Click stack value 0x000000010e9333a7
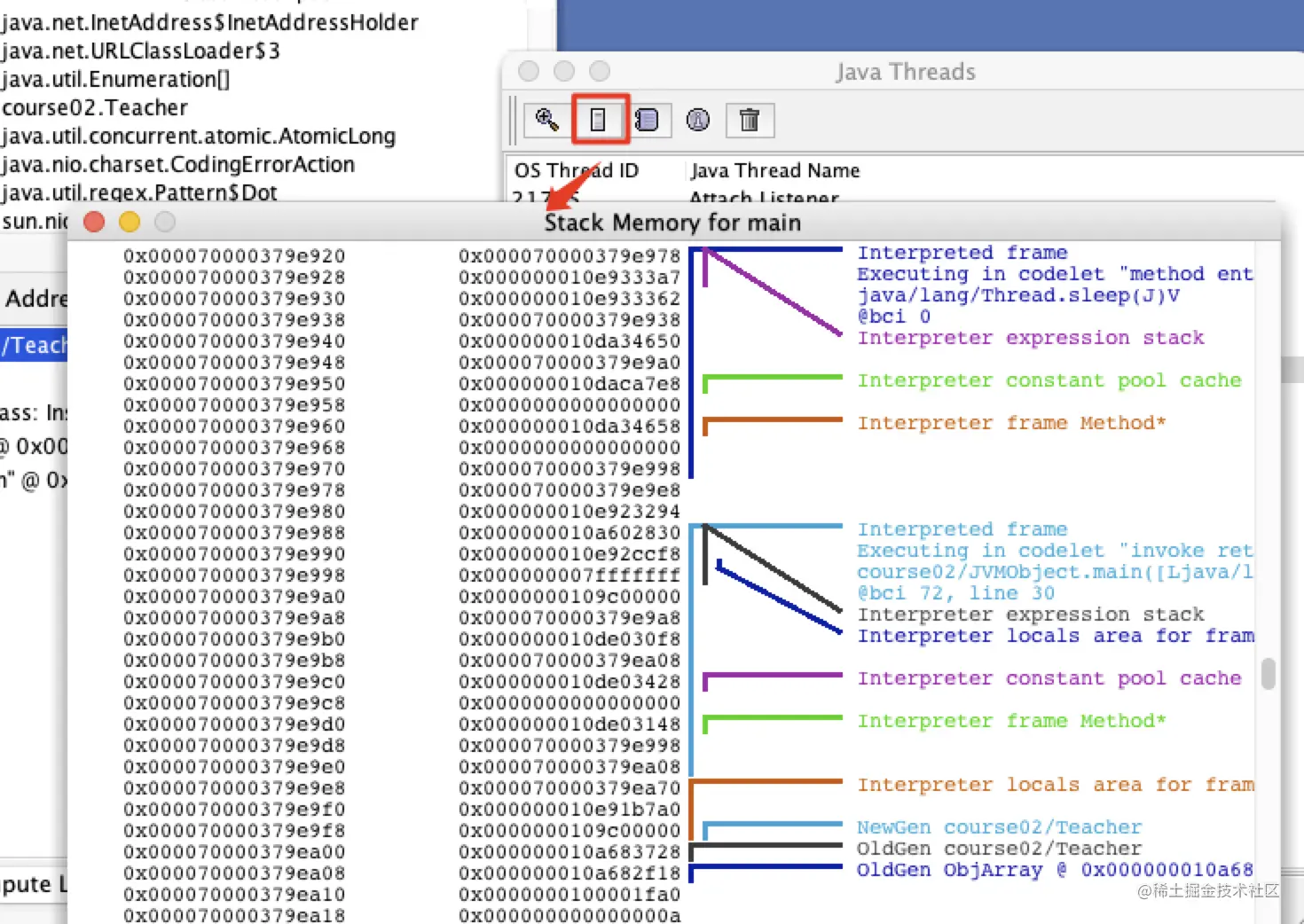This screenshot has width=1304, height=924. point(570,277)
